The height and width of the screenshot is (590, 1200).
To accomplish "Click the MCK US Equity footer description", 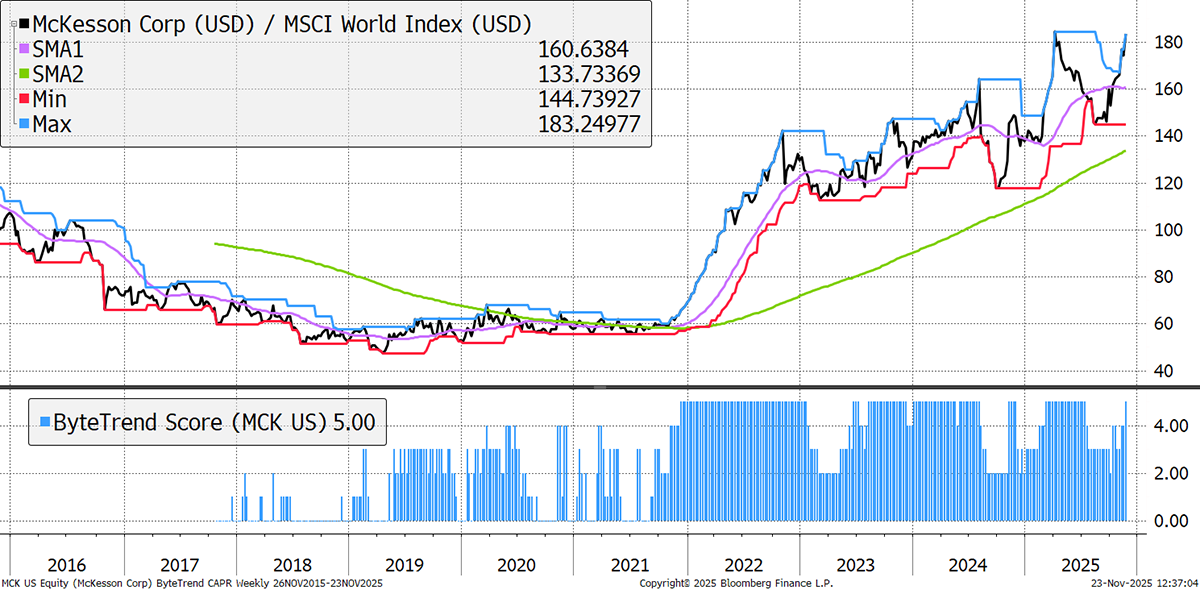I will pos(192,582).
